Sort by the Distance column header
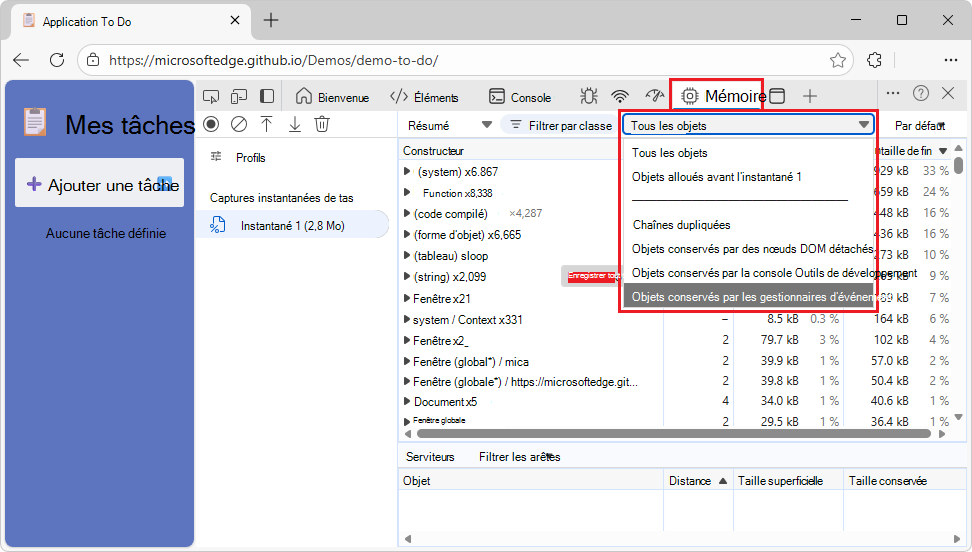The image size is (972, 552). [x=698, y=481]
